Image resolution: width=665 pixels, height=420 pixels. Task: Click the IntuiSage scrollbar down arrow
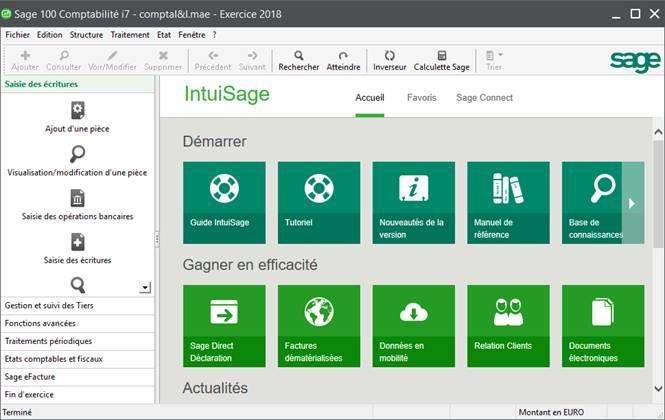pyautogui.click(x=658, y=388)
